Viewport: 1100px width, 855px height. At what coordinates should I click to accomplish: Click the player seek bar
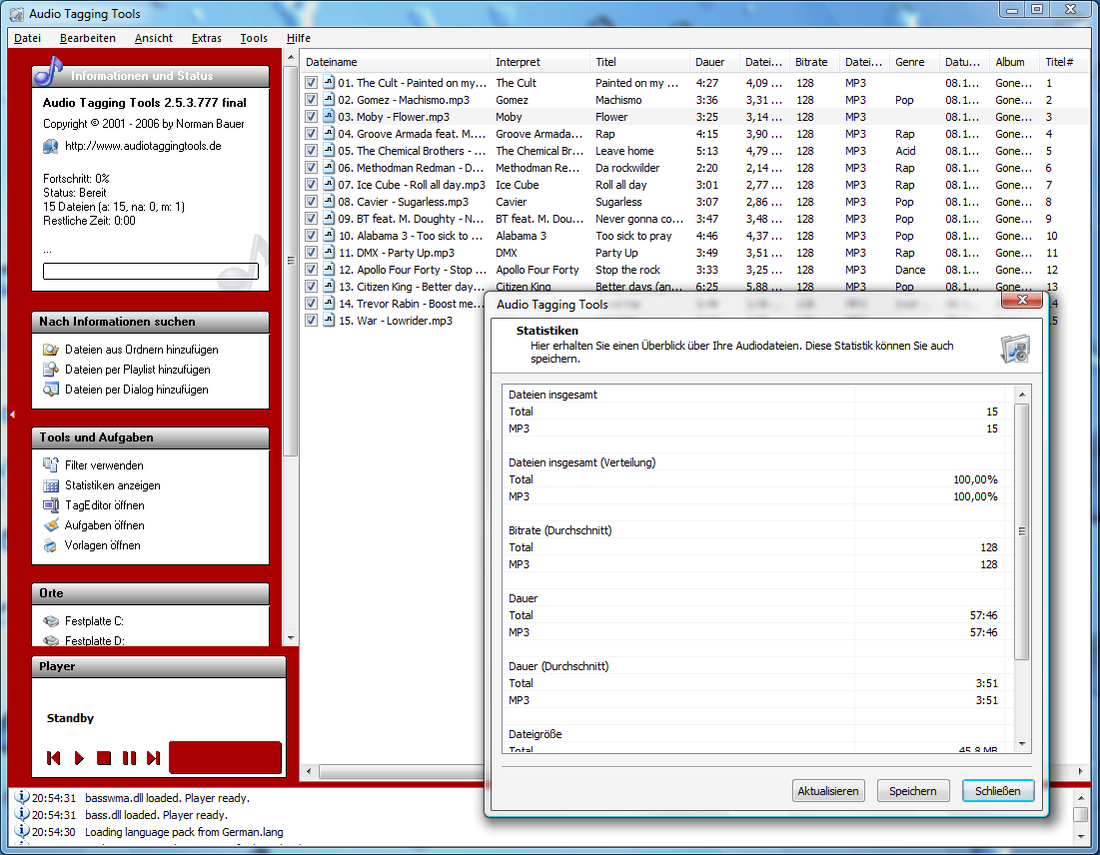(225, 758)
